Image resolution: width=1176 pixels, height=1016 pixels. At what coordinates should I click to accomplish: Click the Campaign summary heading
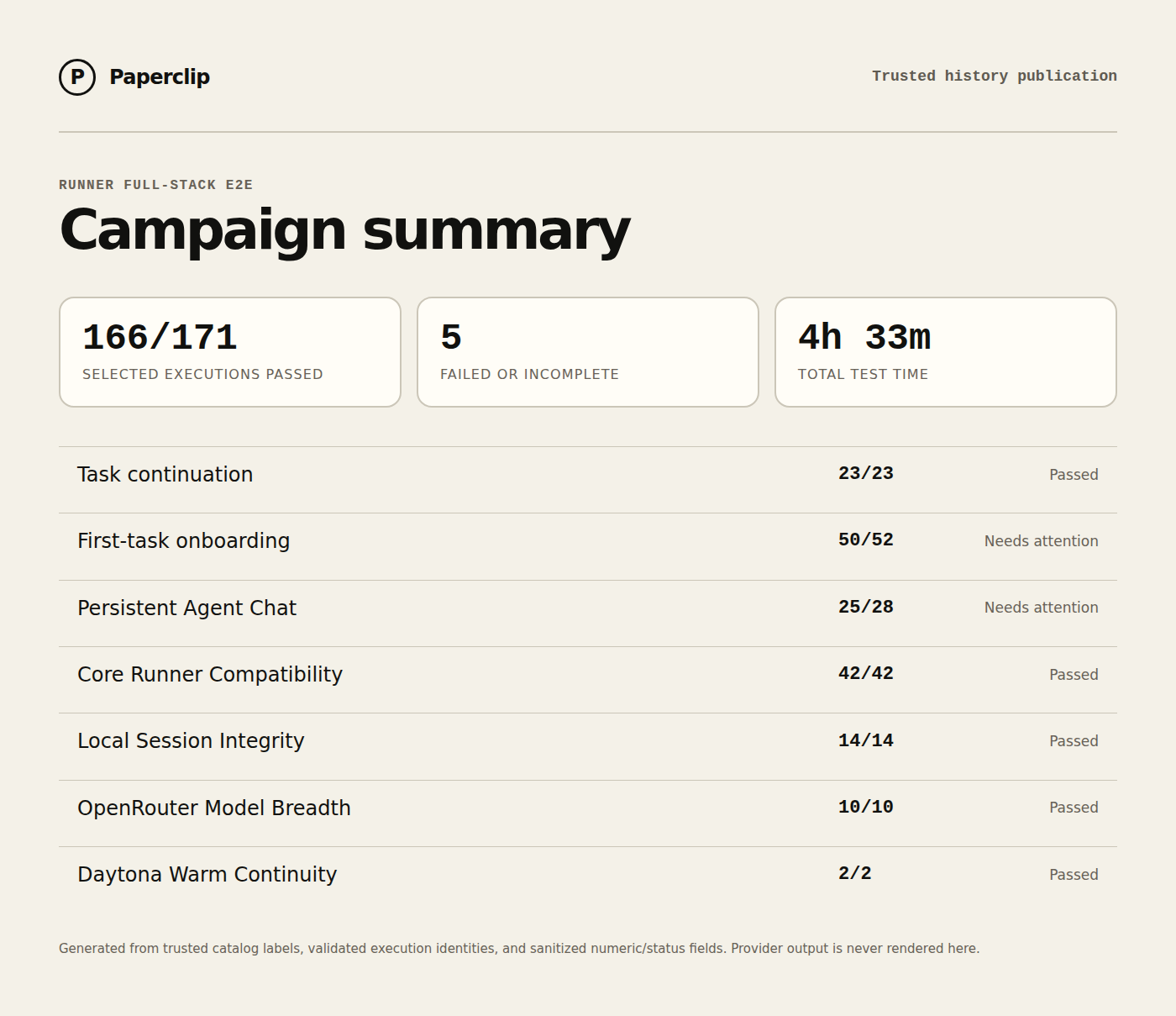point(344,230)
